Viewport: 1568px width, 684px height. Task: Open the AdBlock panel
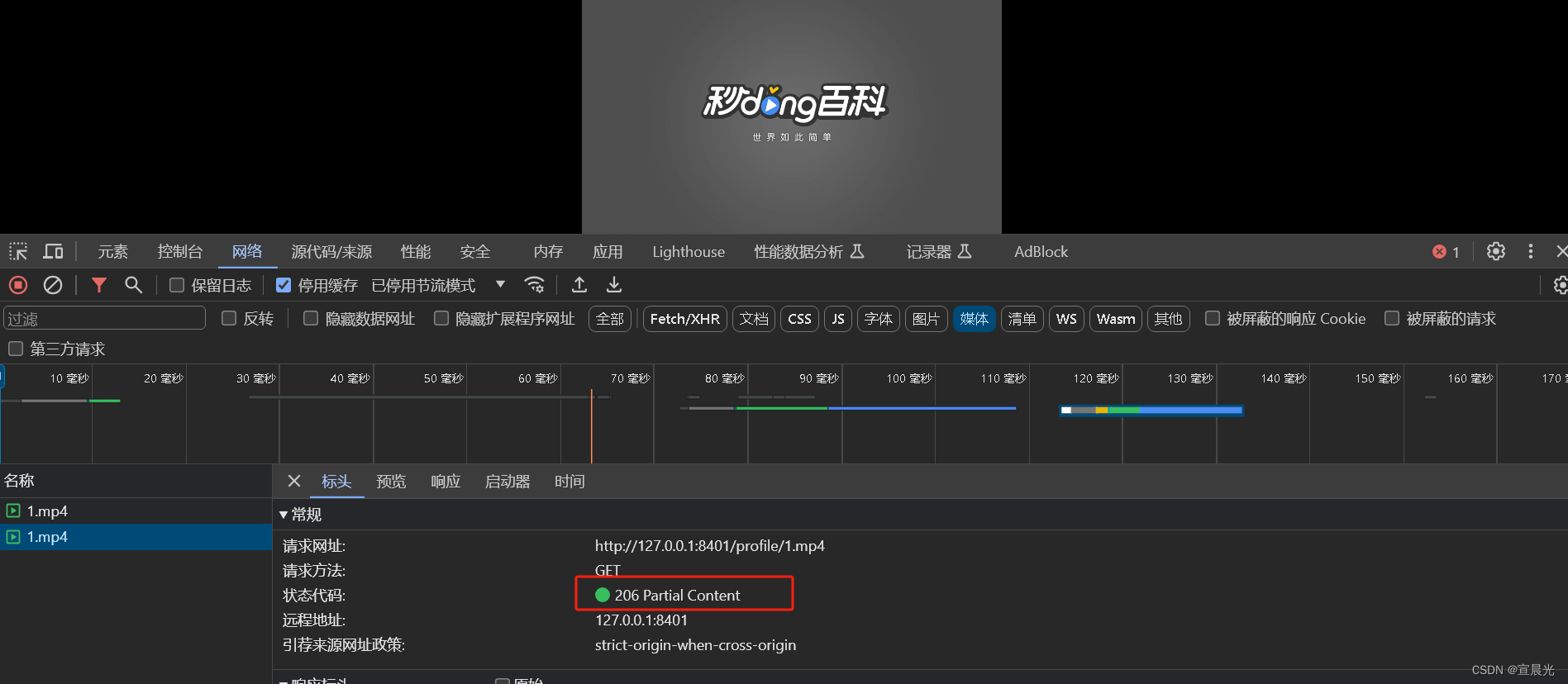tap(1041, 251)
